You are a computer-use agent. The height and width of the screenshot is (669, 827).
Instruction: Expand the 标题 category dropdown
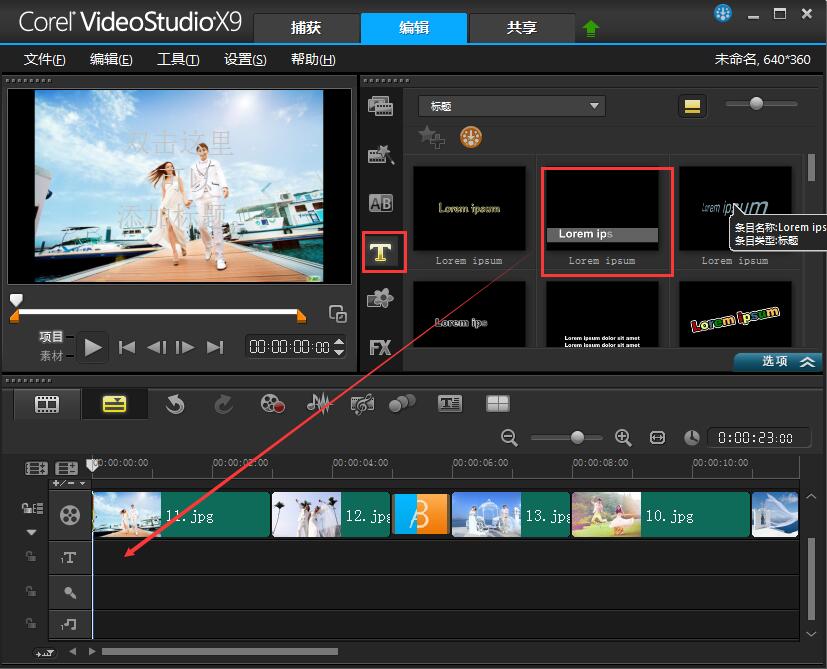tap(512, 106)
